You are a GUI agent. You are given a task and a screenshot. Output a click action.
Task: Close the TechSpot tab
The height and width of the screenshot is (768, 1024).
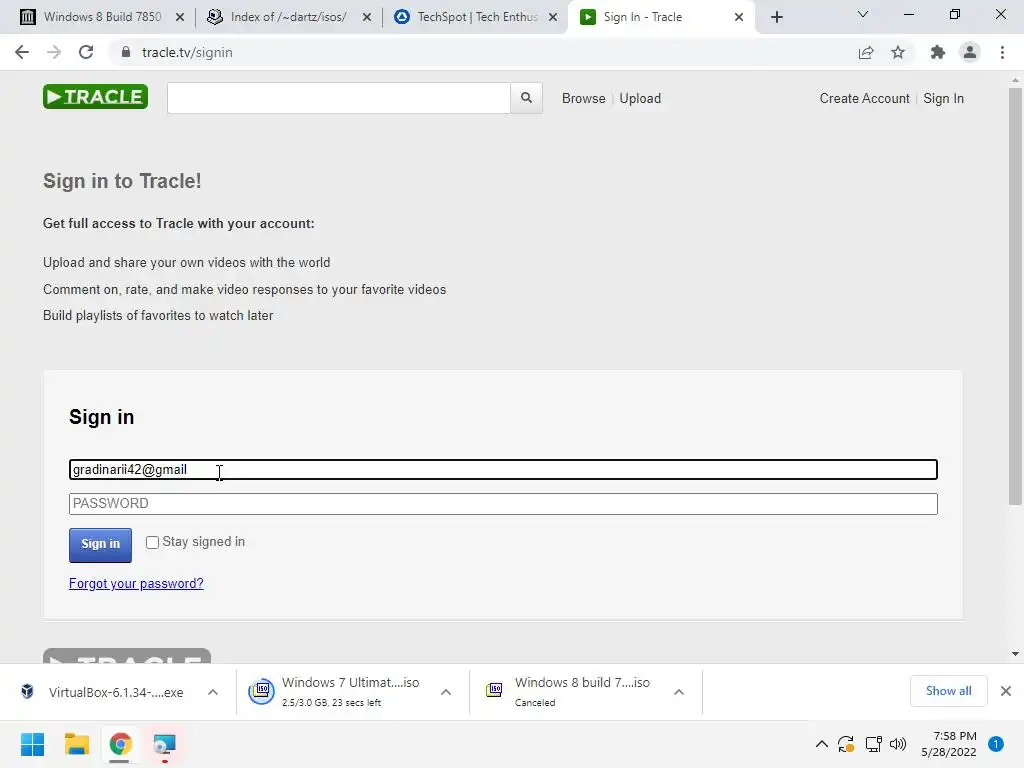pos(553,17)
